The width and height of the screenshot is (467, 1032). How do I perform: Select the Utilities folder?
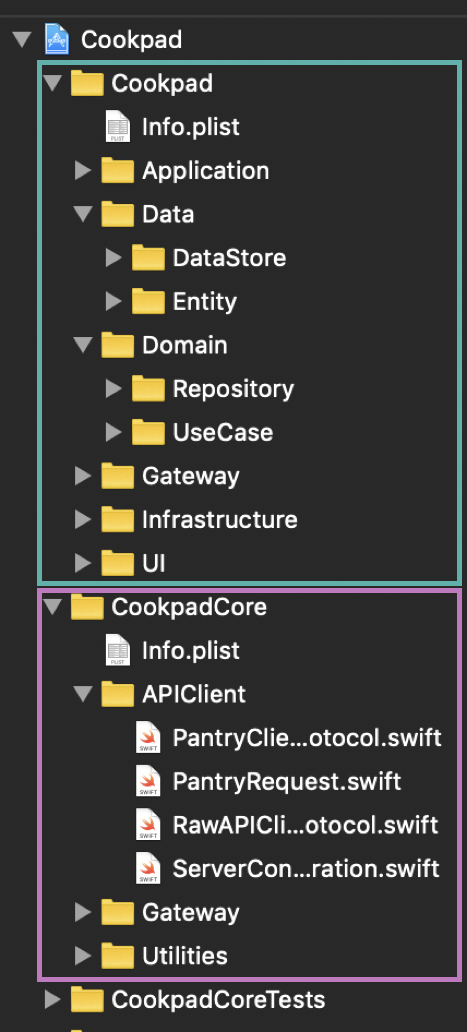click(164, 956)
